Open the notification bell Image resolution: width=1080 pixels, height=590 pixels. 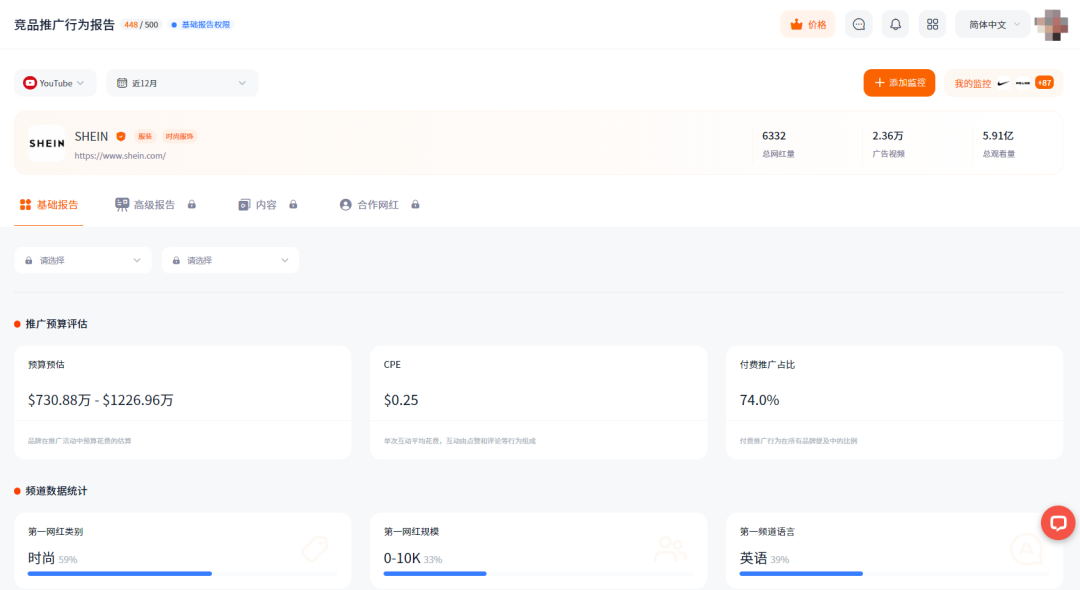point(895,24)
